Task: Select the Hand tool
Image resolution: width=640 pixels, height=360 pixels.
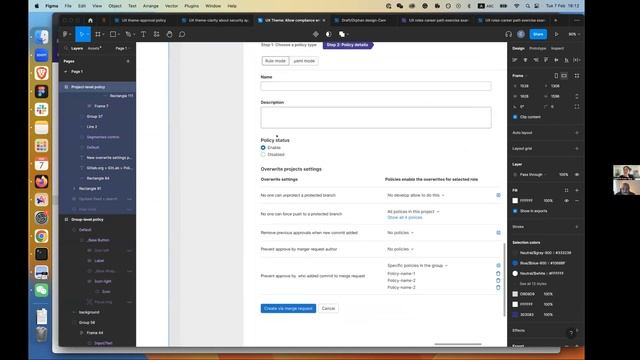Action: click(169, 34)
